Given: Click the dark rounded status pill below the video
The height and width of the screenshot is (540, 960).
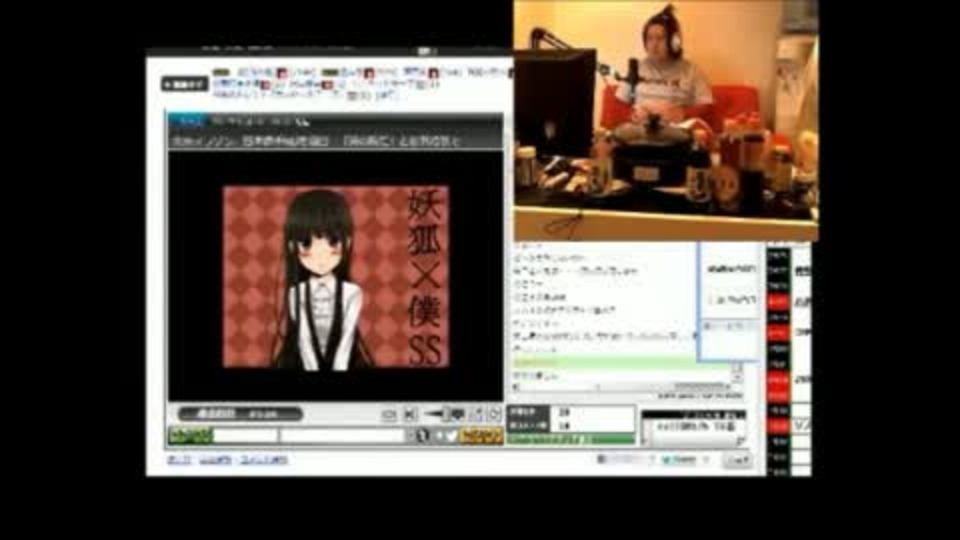Looking at the screenshot, I should coord(240,414).
